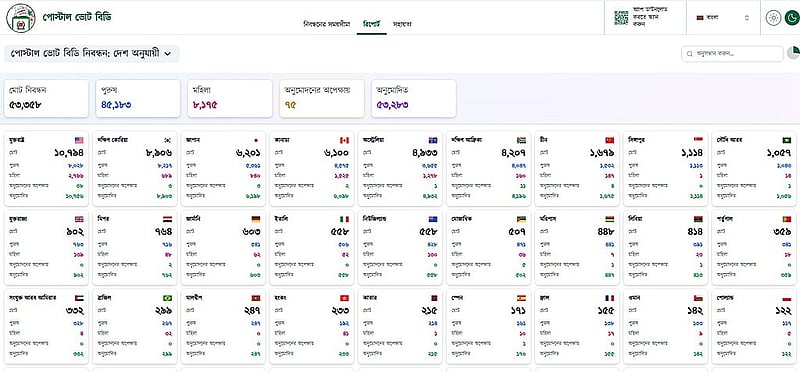Click Canada total ৬,১০০

tap(337, 152)
